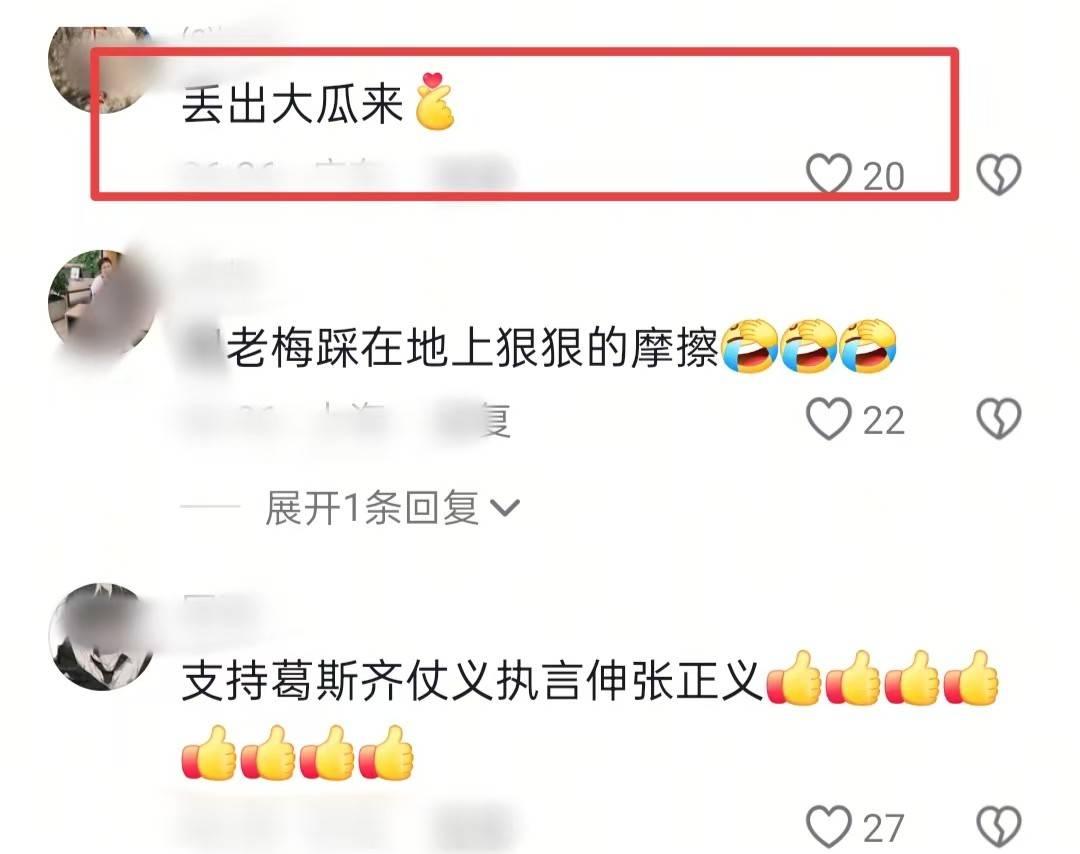Image resolution: width=1080 pixels, height=854 pixels.
Task: Click finger-heart emoji after "丢出大瓜来"
Action: click(x=435, y=101)
